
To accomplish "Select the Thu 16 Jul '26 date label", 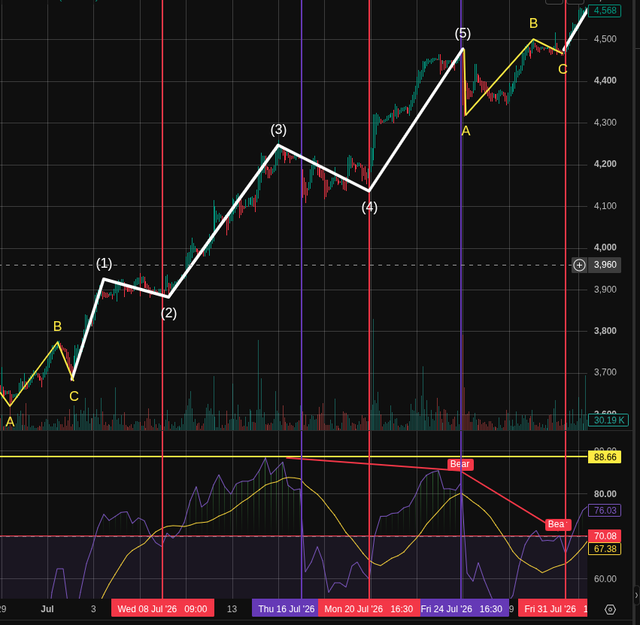I will click(285, 609).
